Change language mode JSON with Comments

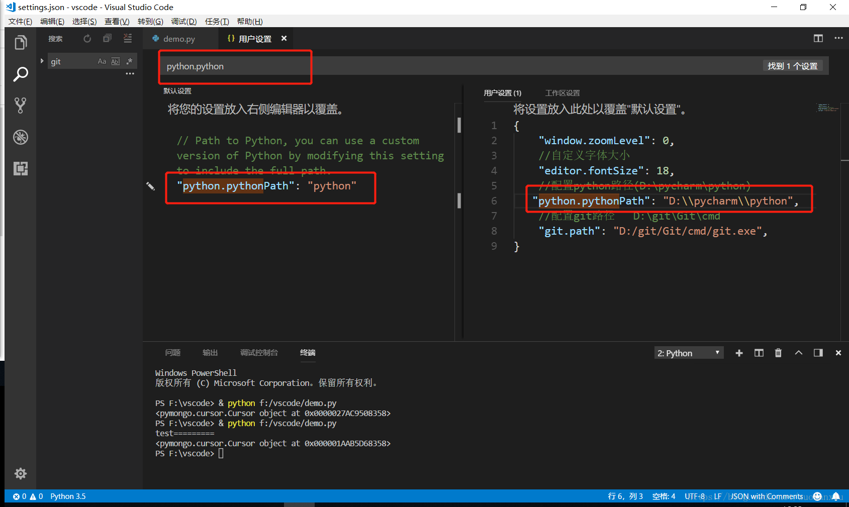click(767, 496)
